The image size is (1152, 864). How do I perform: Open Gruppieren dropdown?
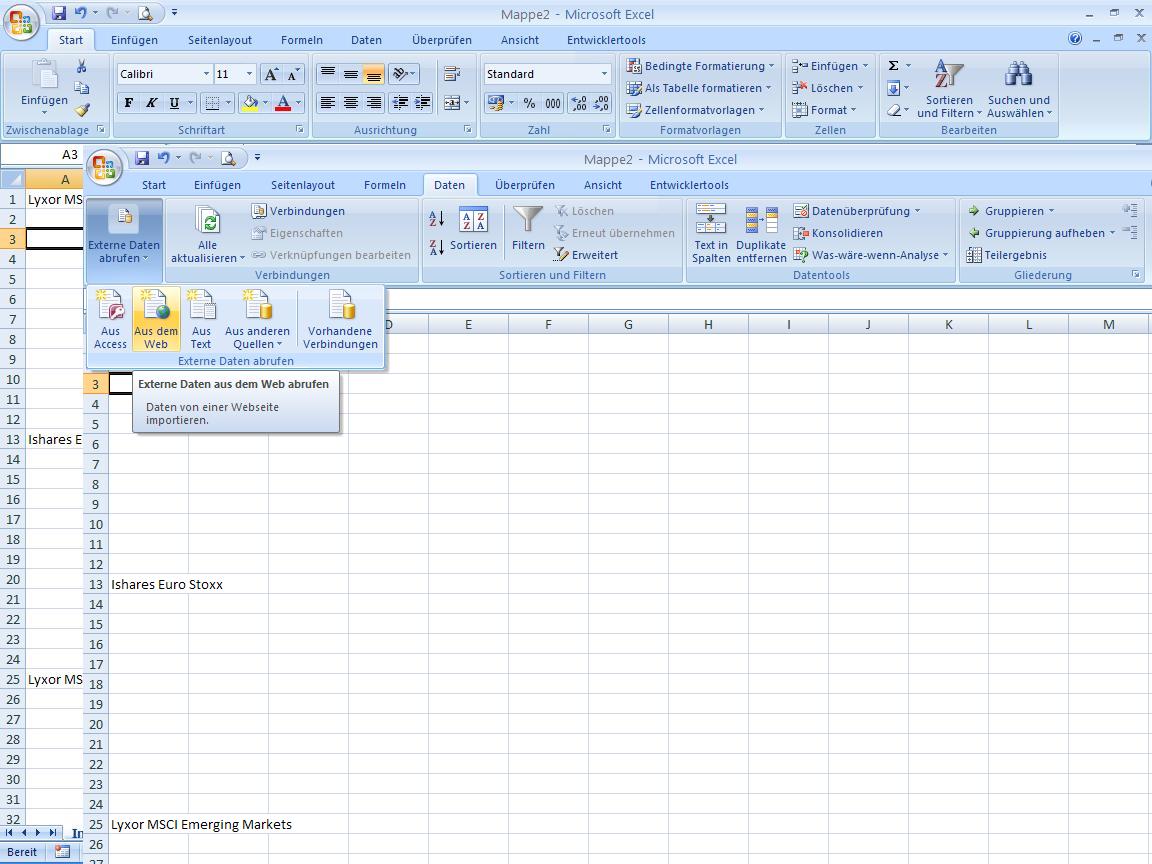[1011, 211]
